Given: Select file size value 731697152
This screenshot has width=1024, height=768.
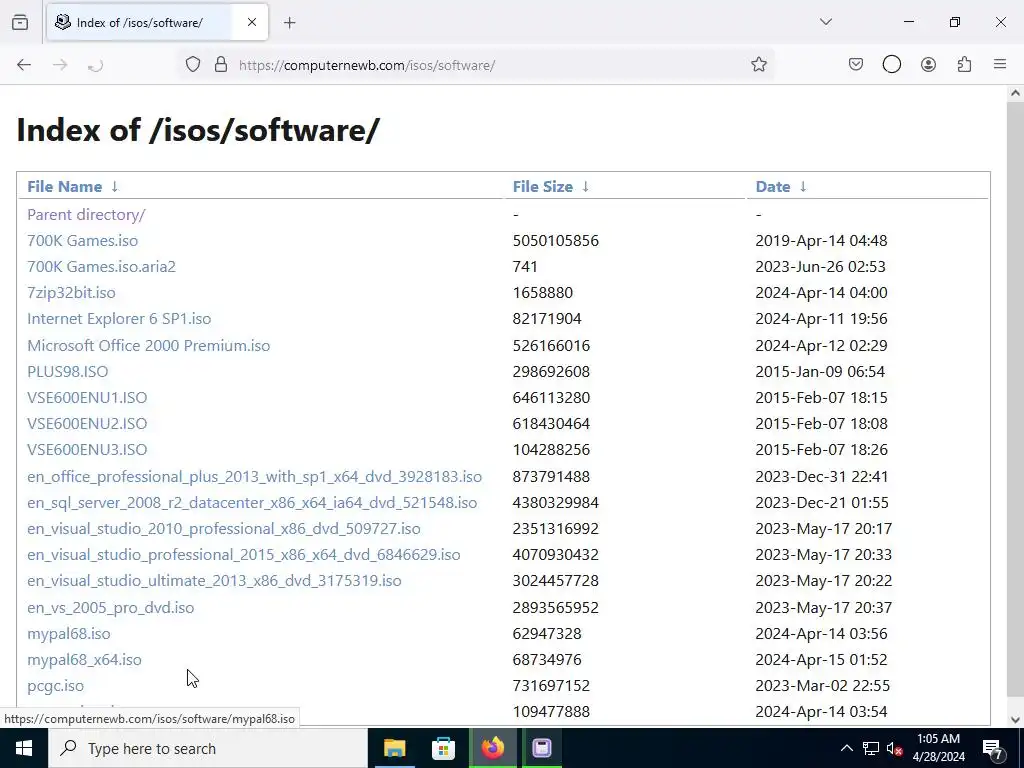Looking at the screenshot, I should [551, 686].
